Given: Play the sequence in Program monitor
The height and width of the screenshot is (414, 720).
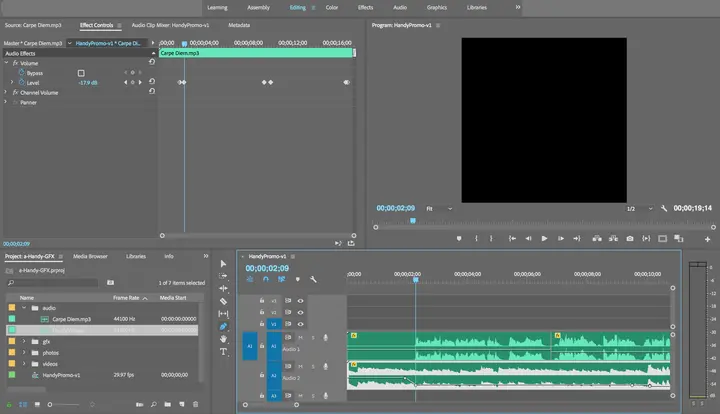Looking at the screenshot, I should 544,239.
